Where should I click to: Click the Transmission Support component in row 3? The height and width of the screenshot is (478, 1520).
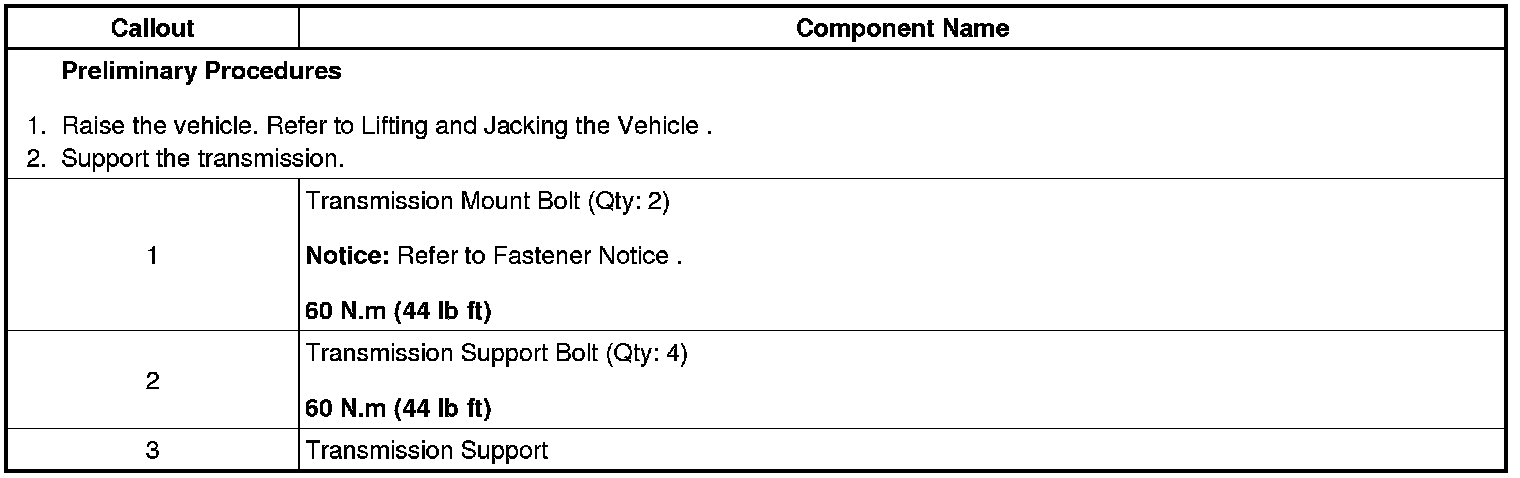point(427,451)
